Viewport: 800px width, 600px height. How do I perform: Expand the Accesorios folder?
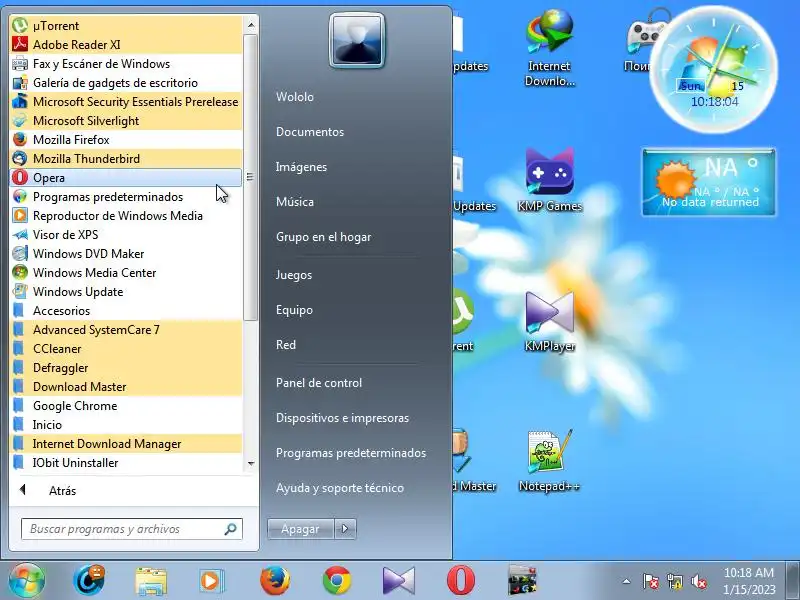point(126,310)
